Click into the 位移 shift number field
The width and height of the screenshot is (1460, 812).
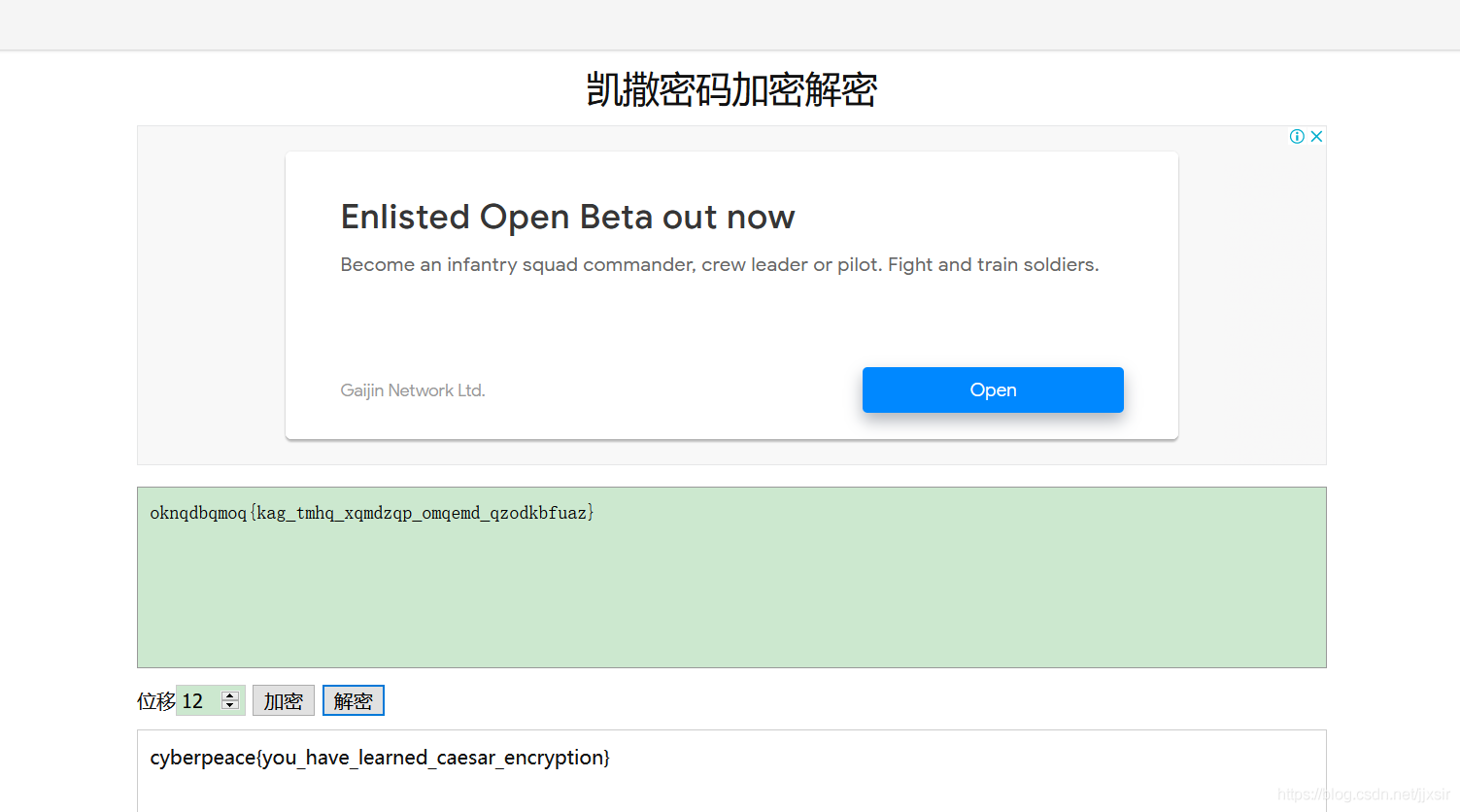click(210, 700)
